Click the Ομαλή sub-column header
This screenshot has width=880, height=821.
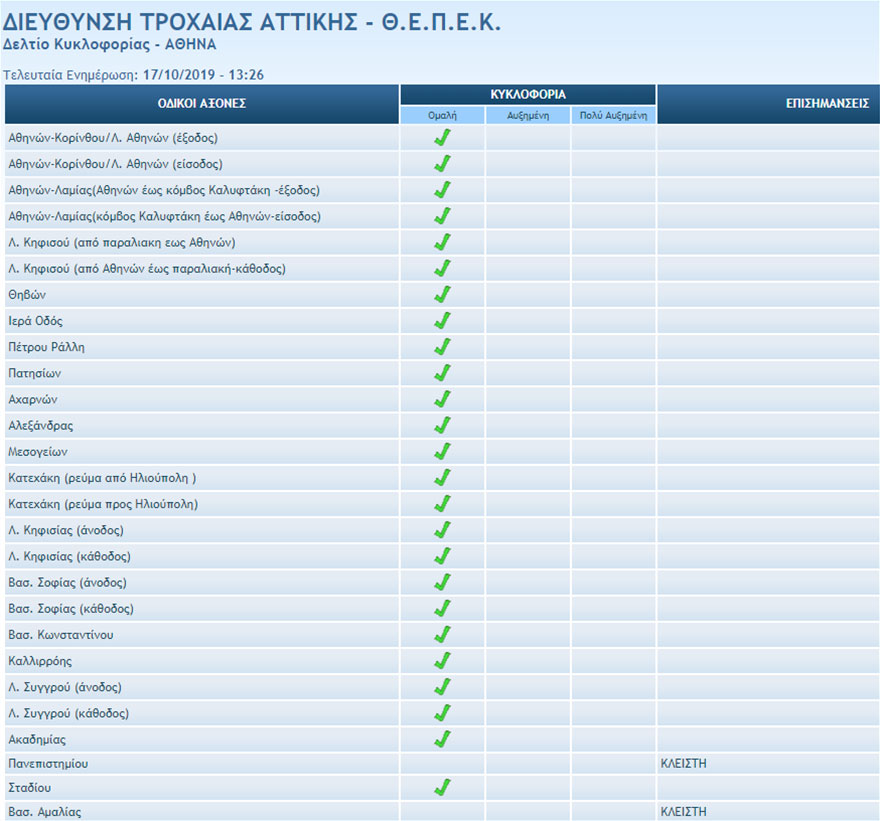click(x=442, y=116)
